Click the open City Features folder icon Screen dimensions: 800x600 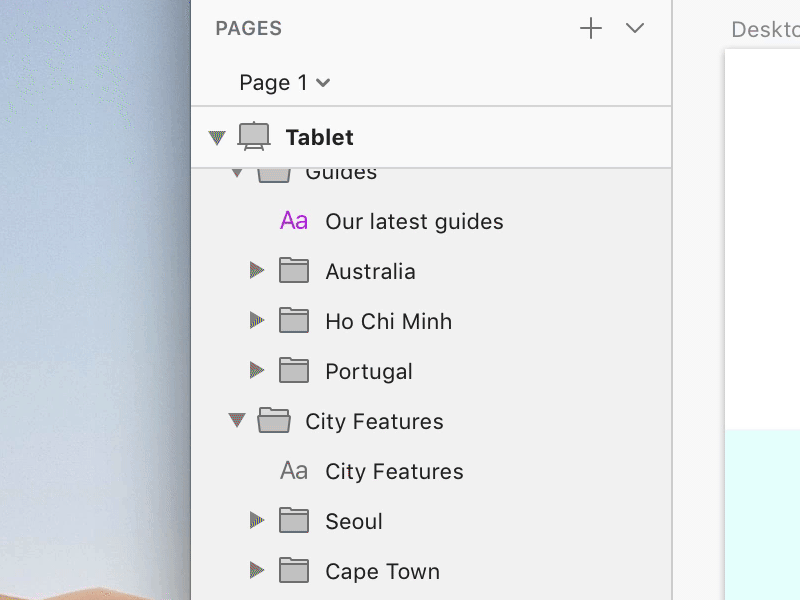click(274, 421)
